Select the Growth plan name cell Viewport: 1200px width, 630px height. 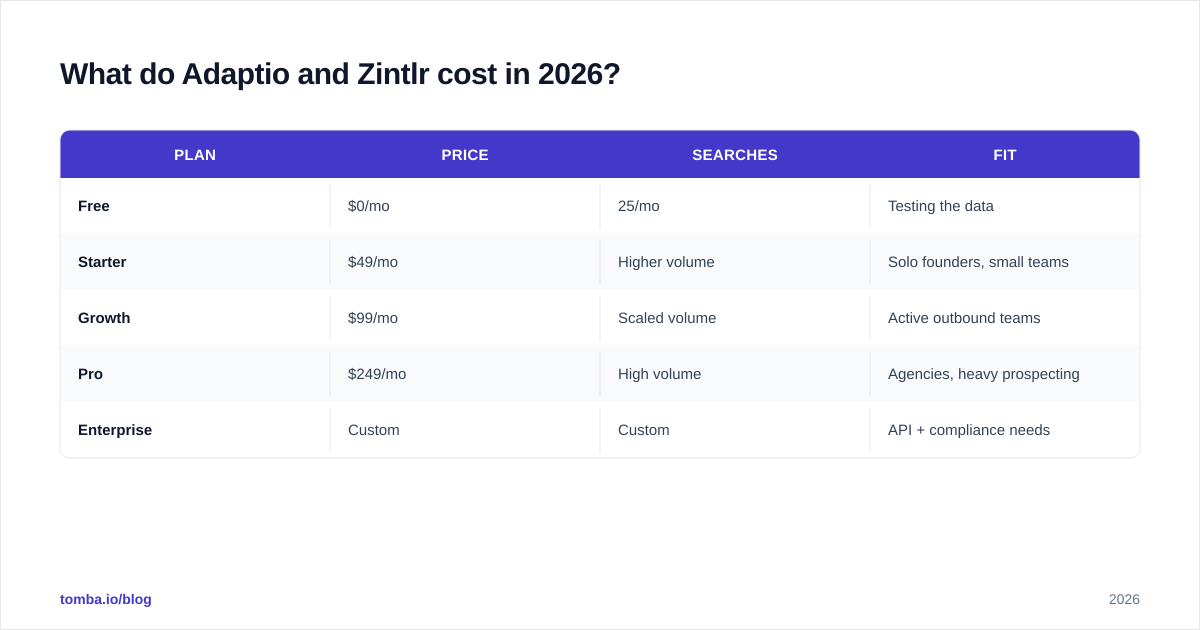195,318
